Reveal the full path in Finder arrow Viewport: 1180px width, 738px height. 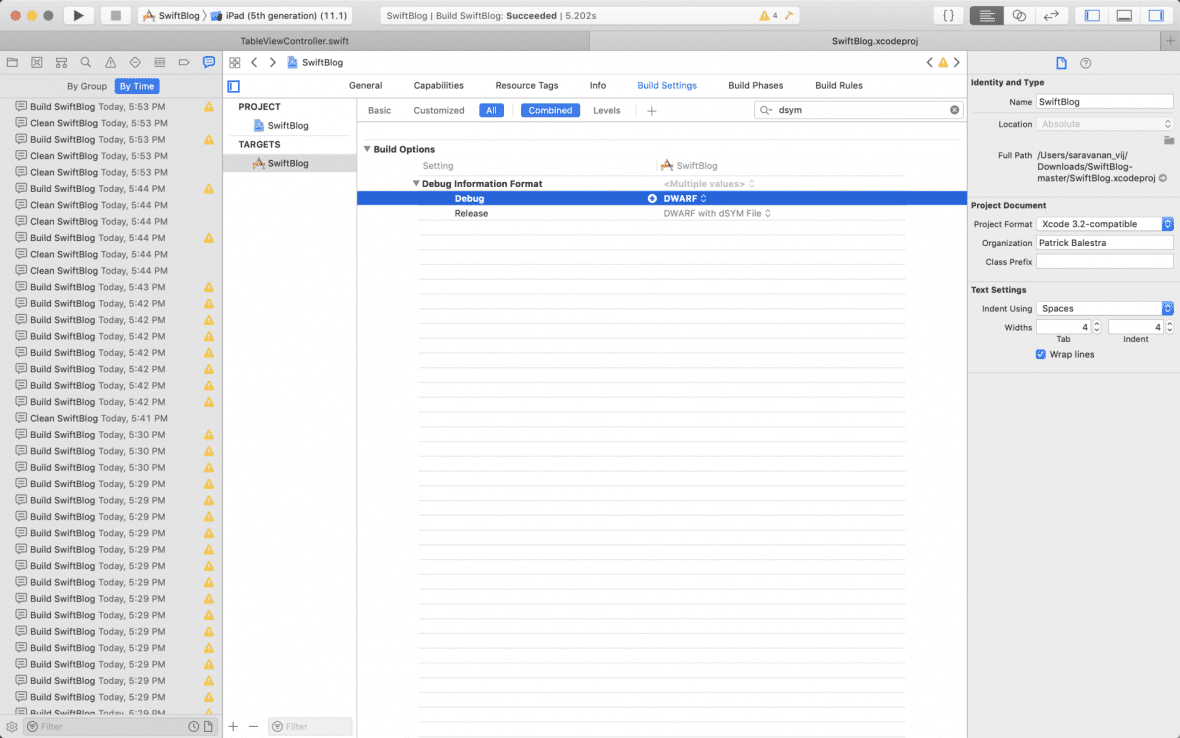[x=1163, y=178]
